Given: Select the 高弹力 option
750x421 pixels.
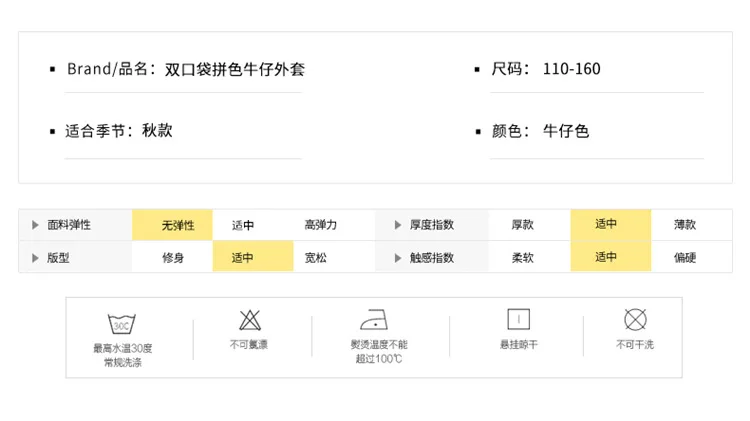Looking at the screenshot, I should click(x=320, y=224).
